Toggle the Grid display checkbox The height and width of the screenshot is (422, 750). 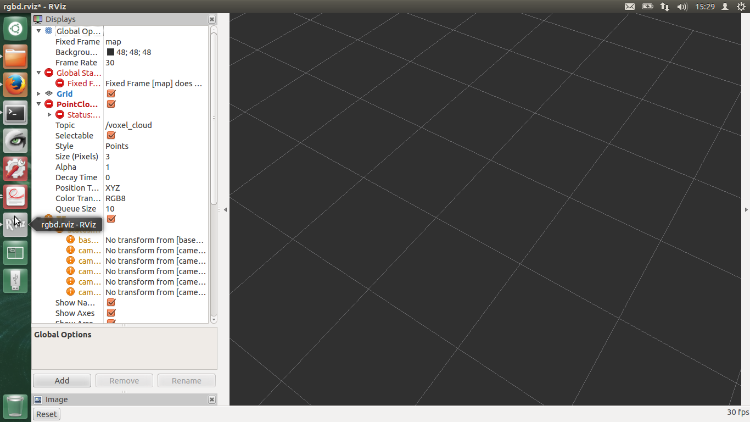click(111, 94)
